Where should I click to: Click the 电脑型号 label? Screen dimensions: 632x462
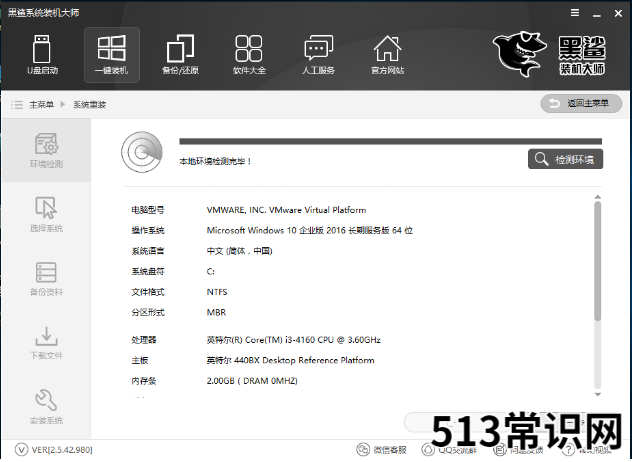click(148, 210)
